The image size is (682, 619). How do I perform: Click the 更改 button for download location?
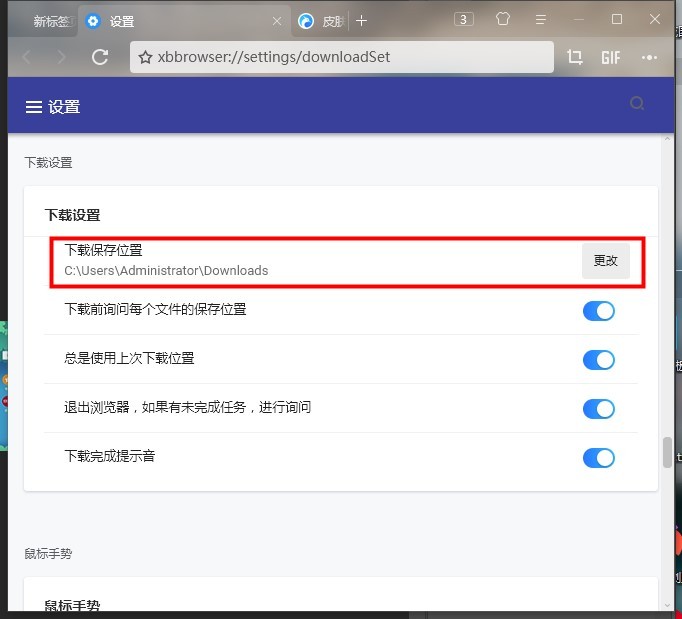tap(606, 261)
